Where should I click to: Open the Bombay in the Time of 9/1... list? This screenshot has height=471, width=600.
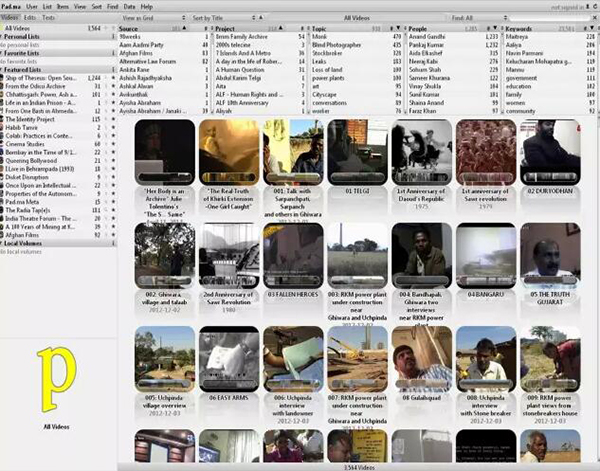[58, 152]
